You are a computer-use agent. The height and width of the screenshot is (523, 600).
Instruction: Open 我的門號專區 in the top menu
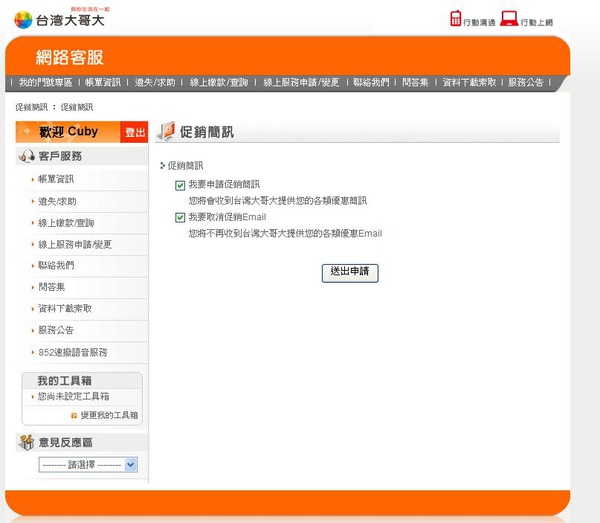point(46,82)
